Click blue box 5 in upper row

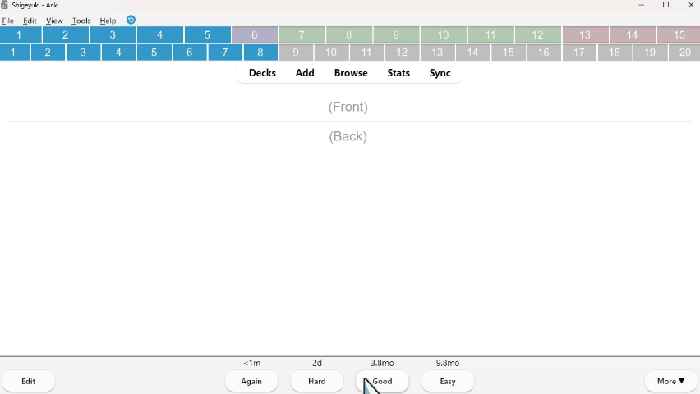[x=208, y=35]
